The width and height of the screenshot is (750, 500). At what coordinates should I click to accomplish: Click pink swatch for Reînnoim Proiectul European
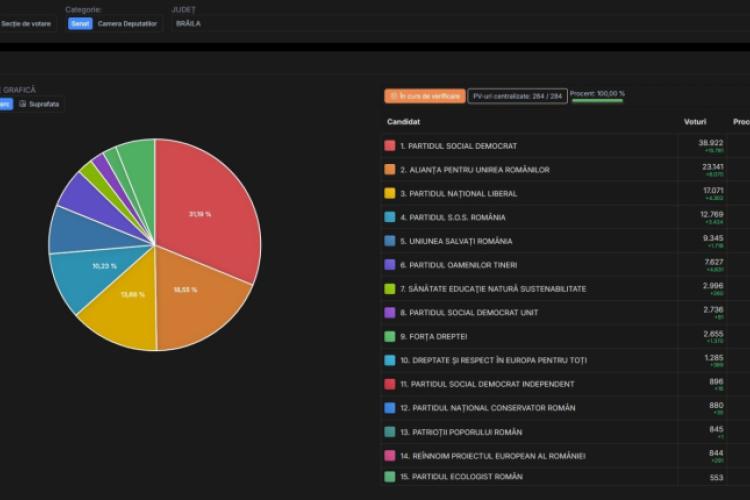tap(390, 455)
